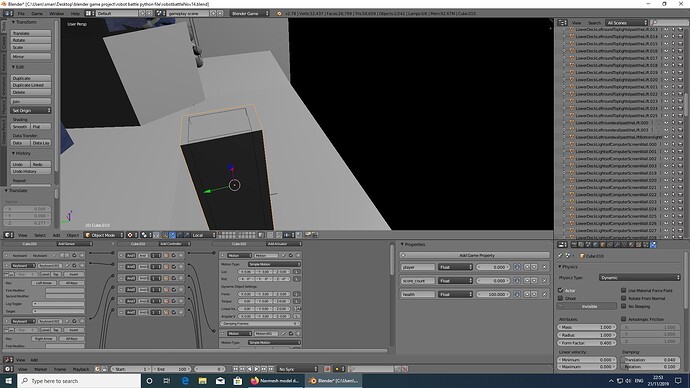This screenshot has height=388, width=690.
Task: Click the Duplicate Linked button
Action: pos(30,85)
